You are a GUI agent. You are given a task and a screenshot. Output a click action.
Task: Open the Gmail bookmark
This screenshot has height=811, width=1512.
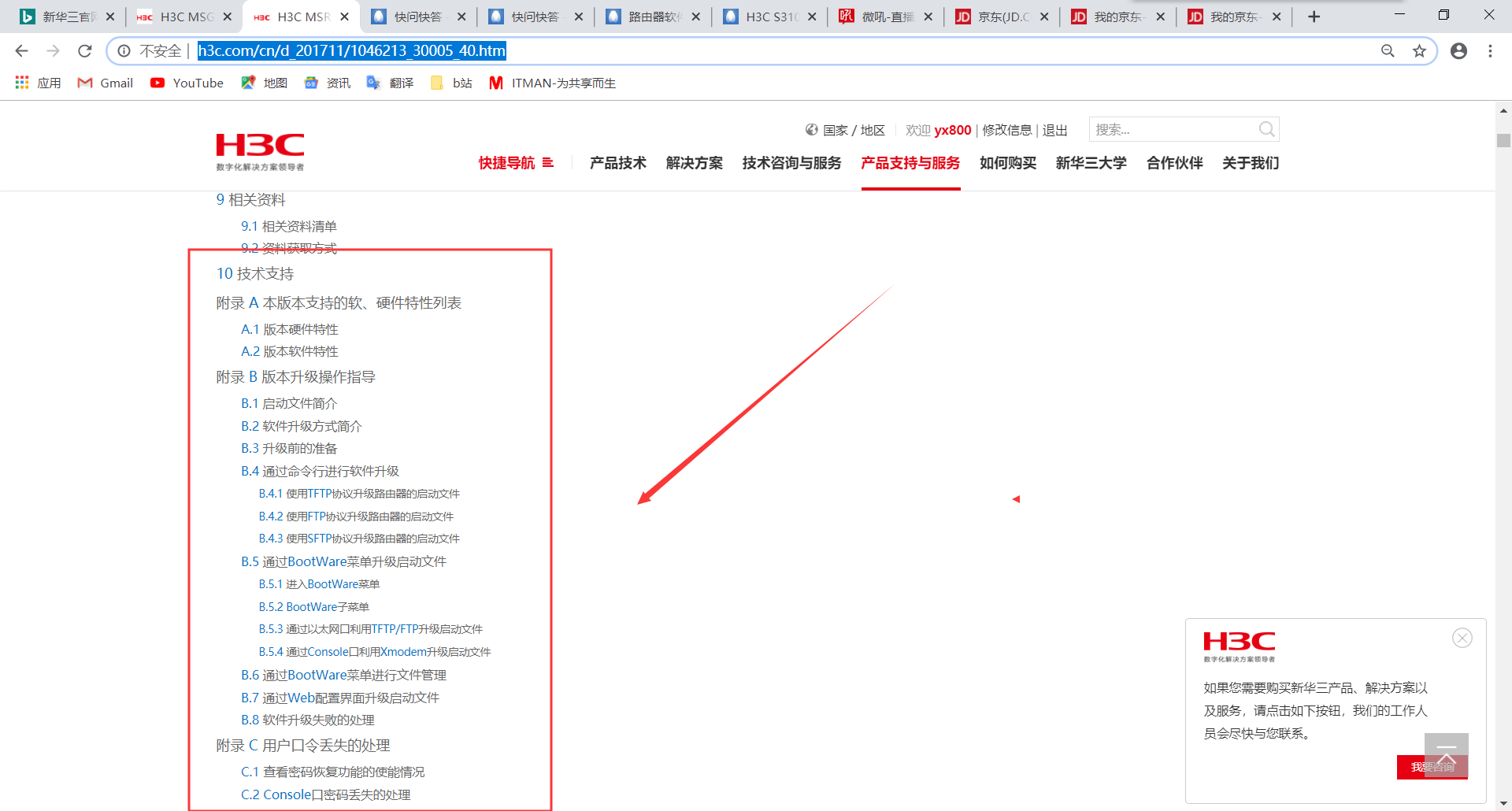(x=105, y=83)
